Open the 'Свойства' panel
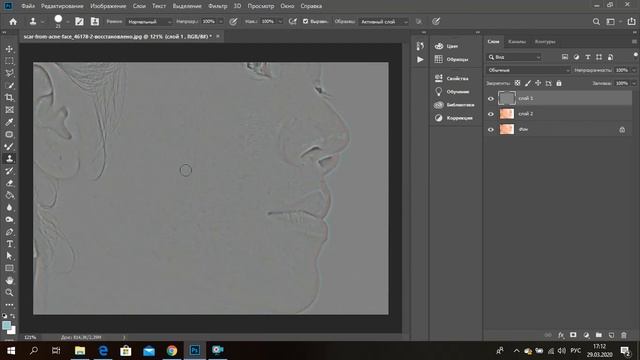This screenshot has width=640, height=360. (x=457, y=78)
